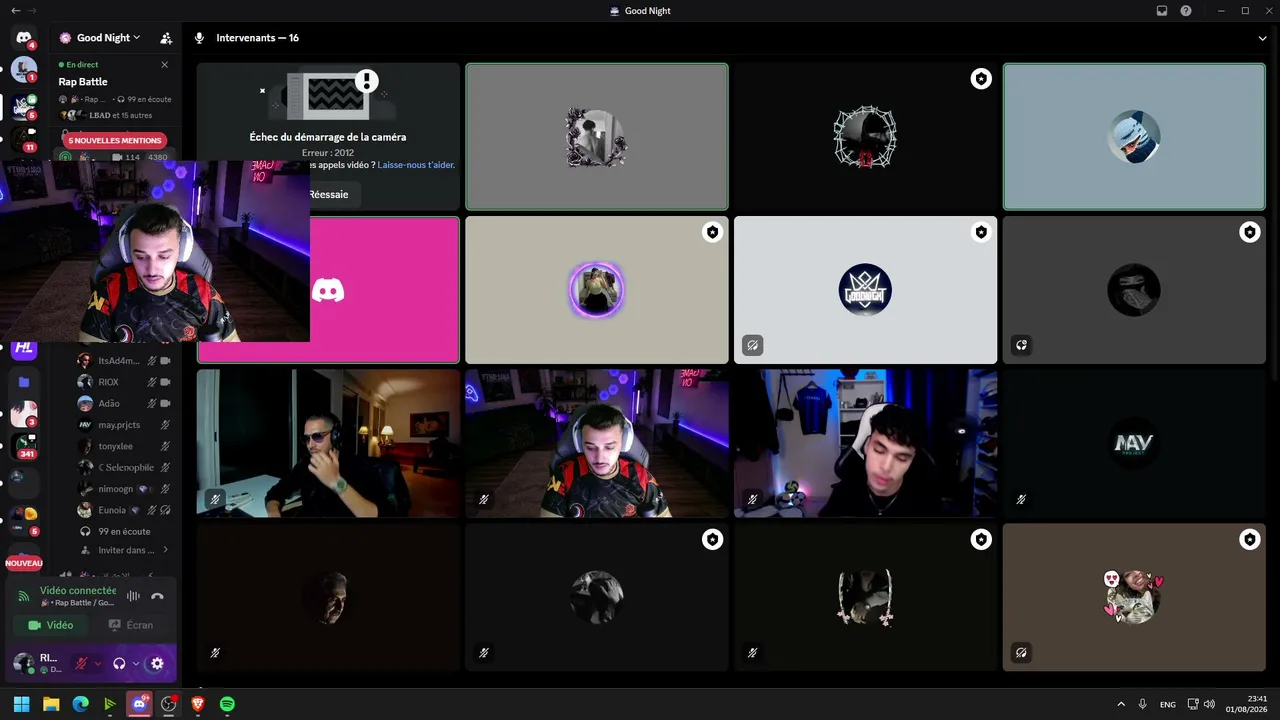Open Spotify from taskbar
The height and width of the screenshot is (720, 1280).
click(x=227, y=704)
